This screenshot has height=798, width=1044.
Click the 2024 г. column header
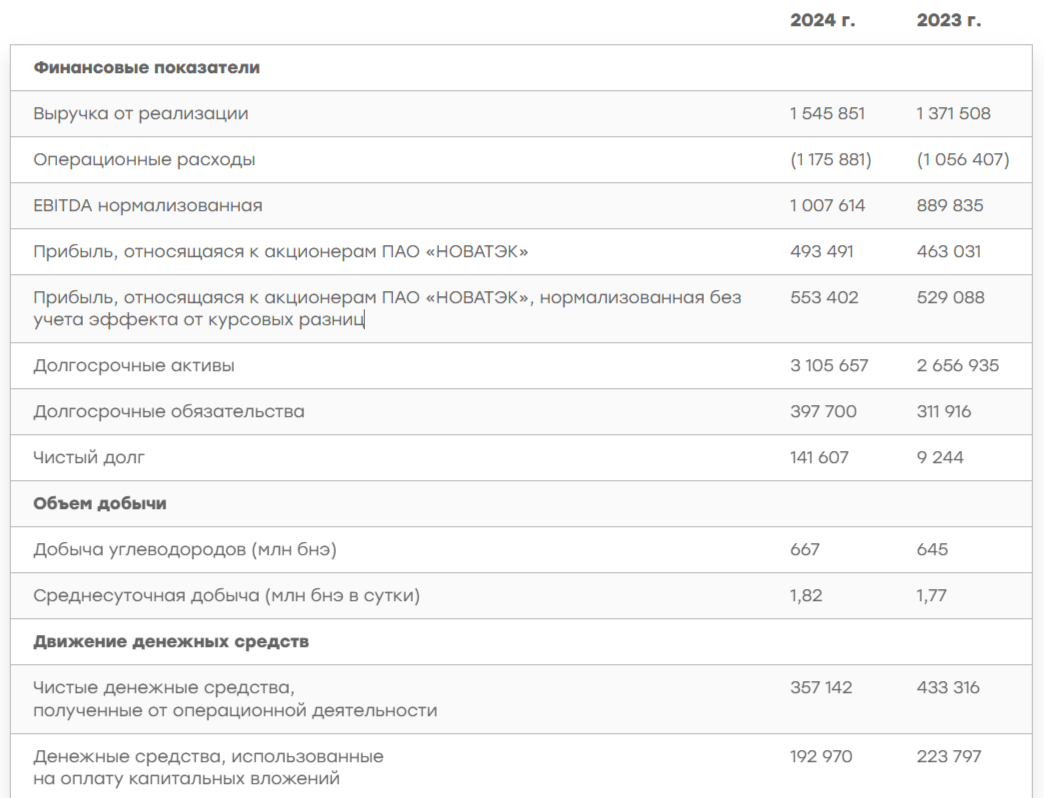pyautogui.click(x=822, y=20)
